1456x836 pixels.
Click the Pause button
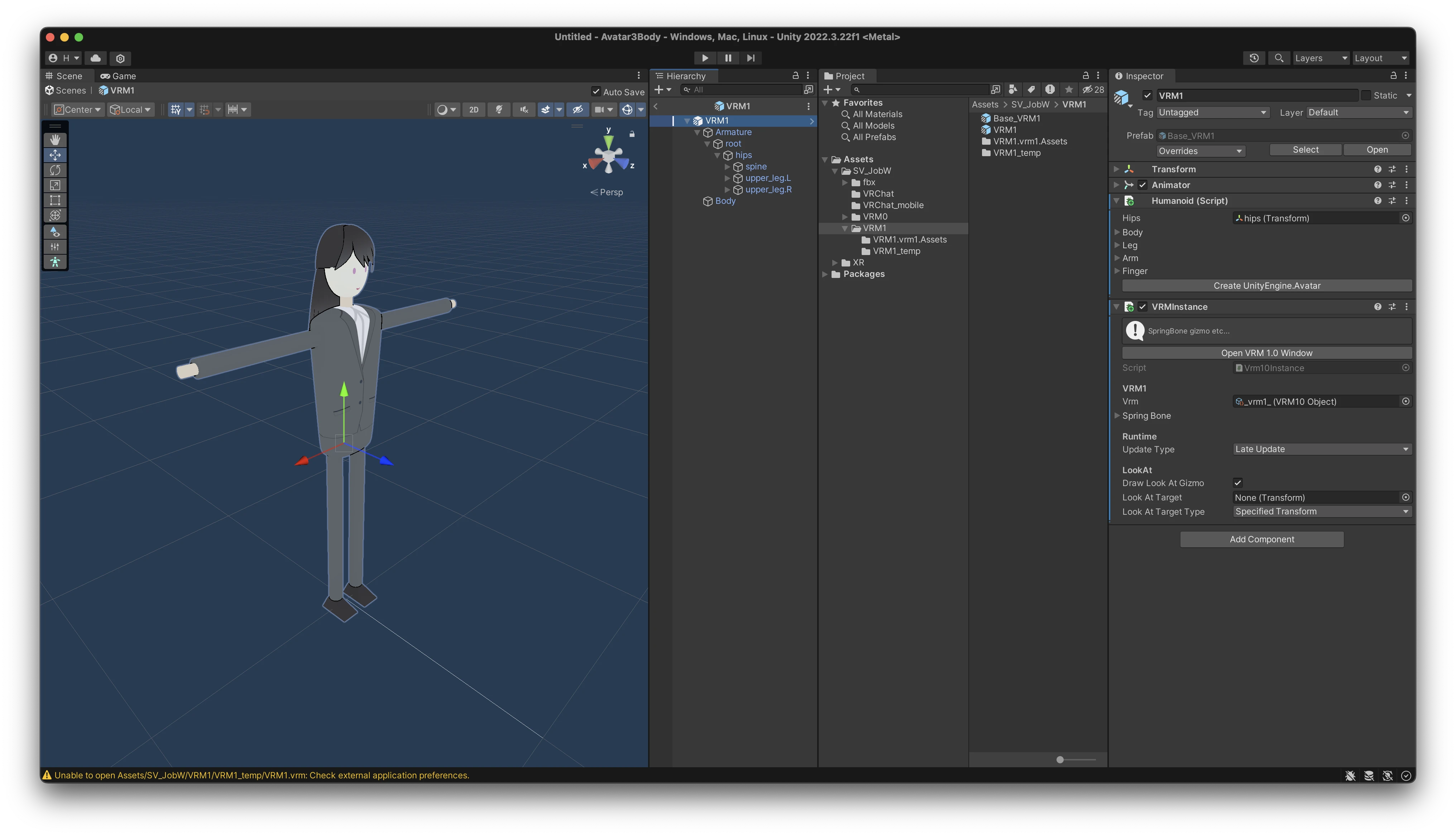tap(727, 58)
